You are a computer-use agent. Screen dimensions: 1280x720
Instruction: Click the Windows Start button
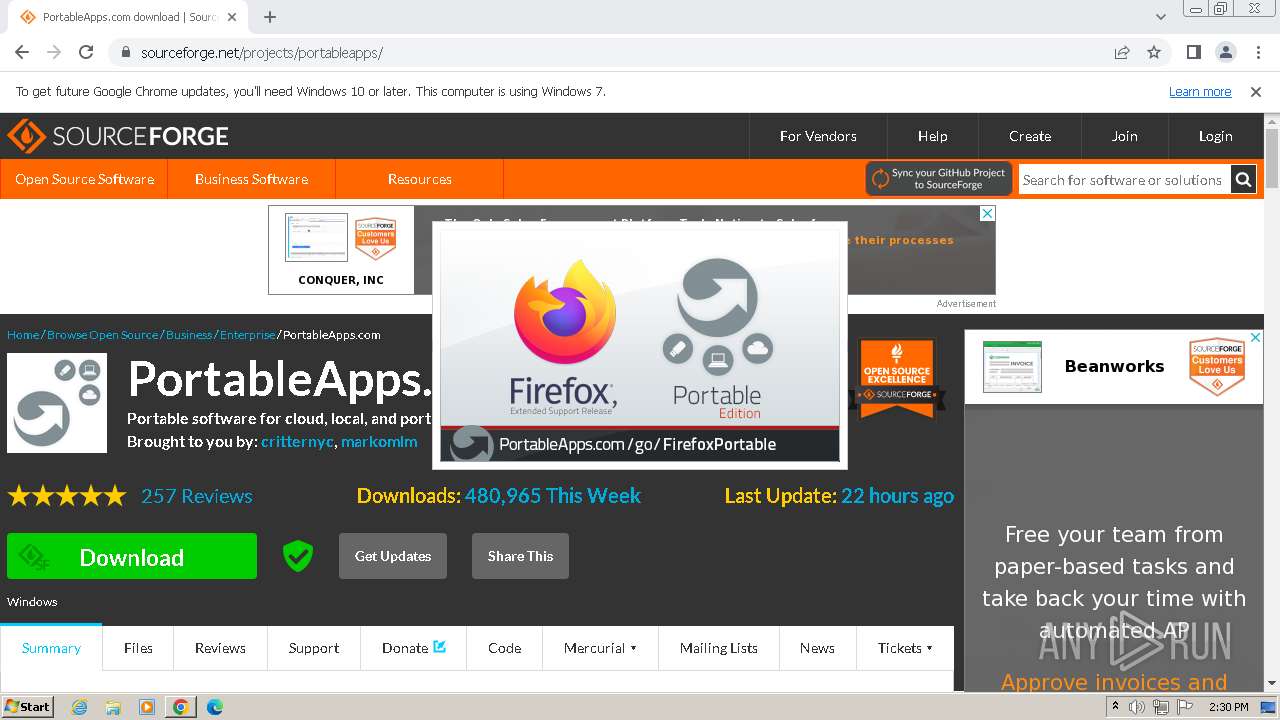click(x=28, y=707)
